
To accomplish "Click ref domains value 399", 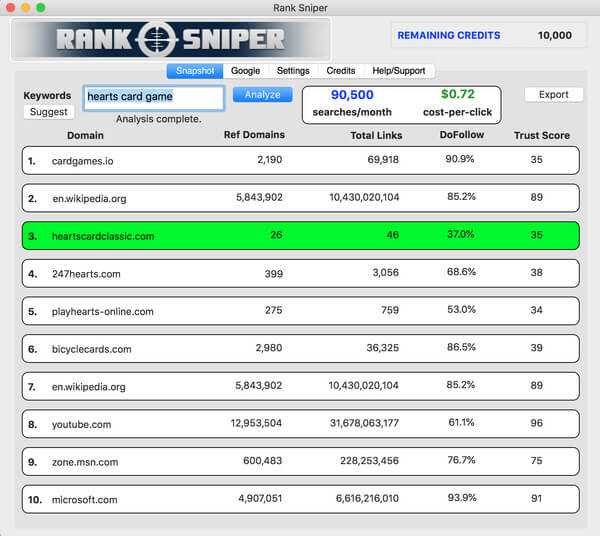I will [274, 274].
